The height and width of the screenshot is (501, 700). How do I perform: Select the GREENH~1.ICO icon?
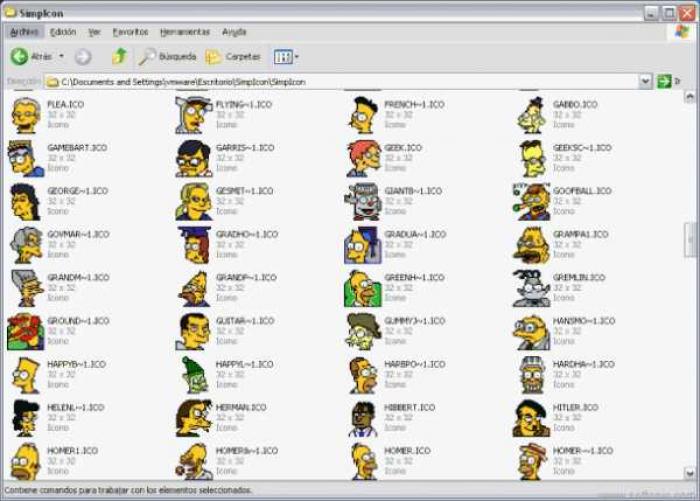pyautogui.click(x=362, y=288)
